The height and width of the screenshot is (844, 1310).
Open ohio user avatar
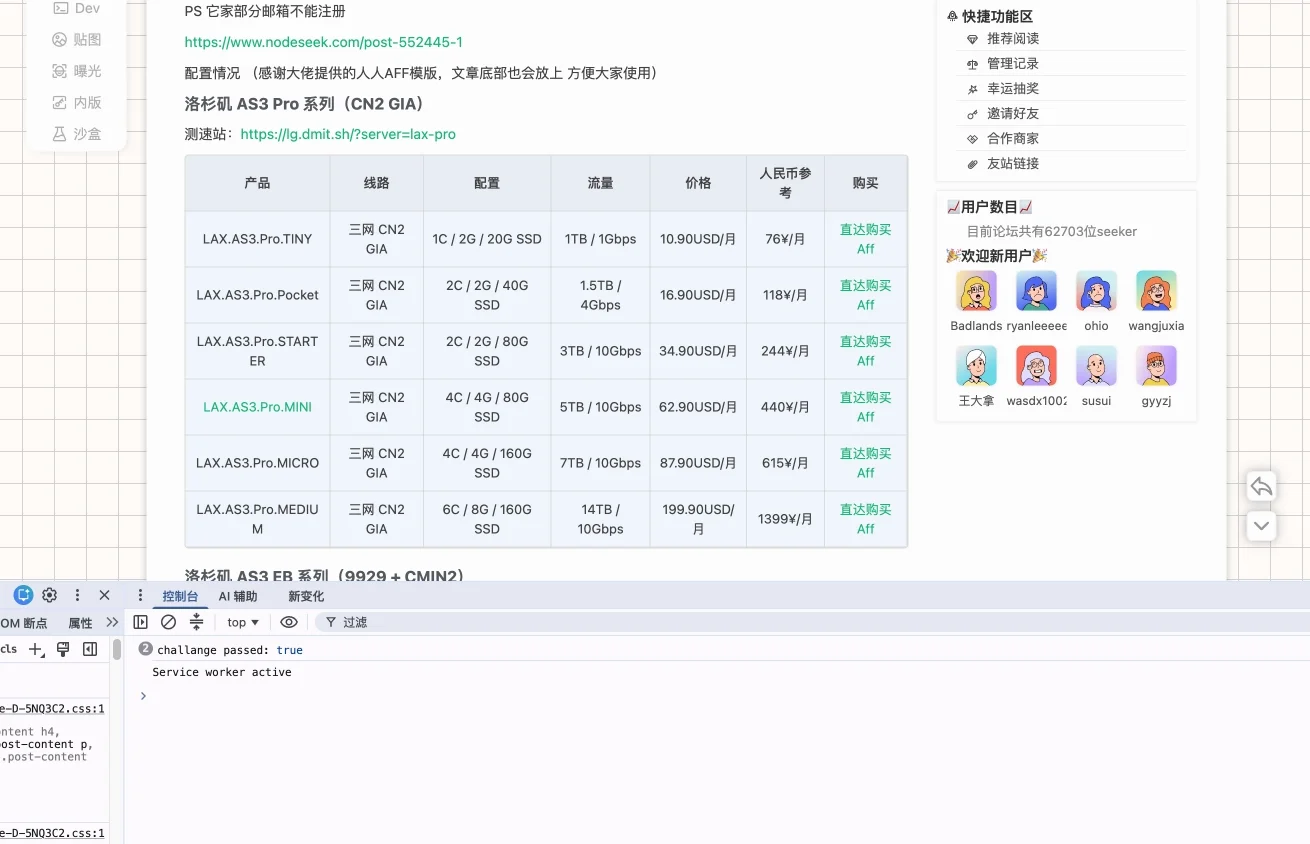[1096, 291]
